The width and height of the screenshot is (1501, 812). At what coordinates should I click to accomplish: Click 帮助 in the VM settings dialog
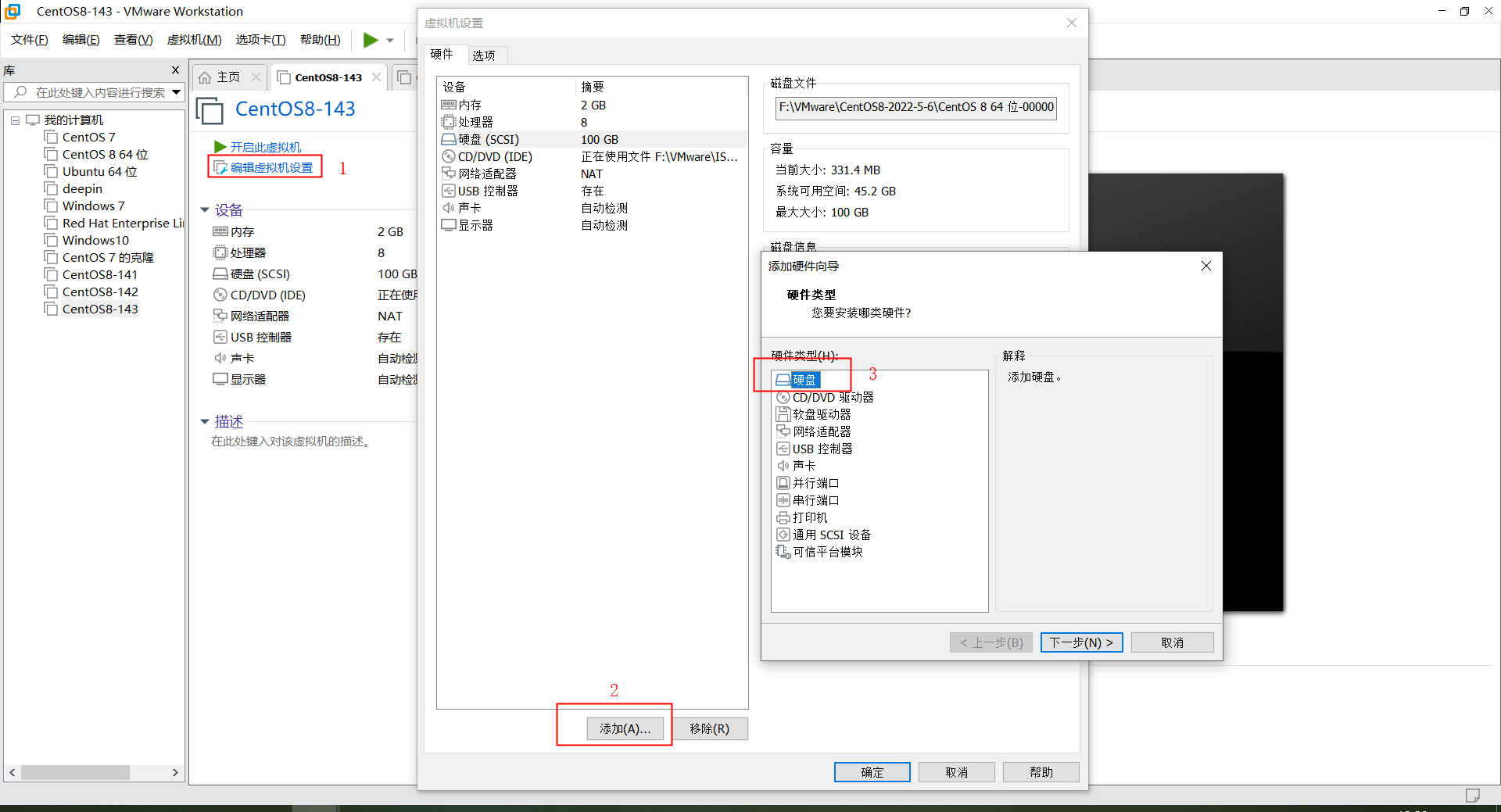[x=1041, y=772]
